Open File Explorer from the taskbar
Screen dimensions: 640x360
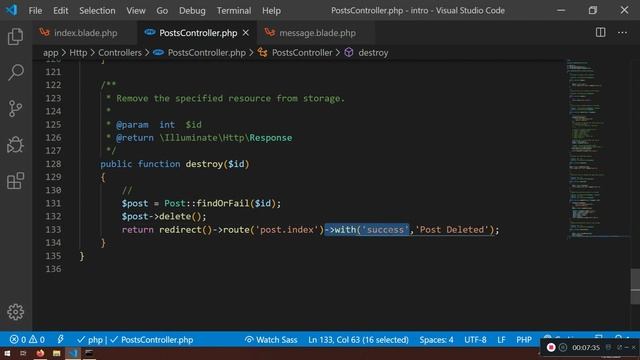tap(56, 353)
